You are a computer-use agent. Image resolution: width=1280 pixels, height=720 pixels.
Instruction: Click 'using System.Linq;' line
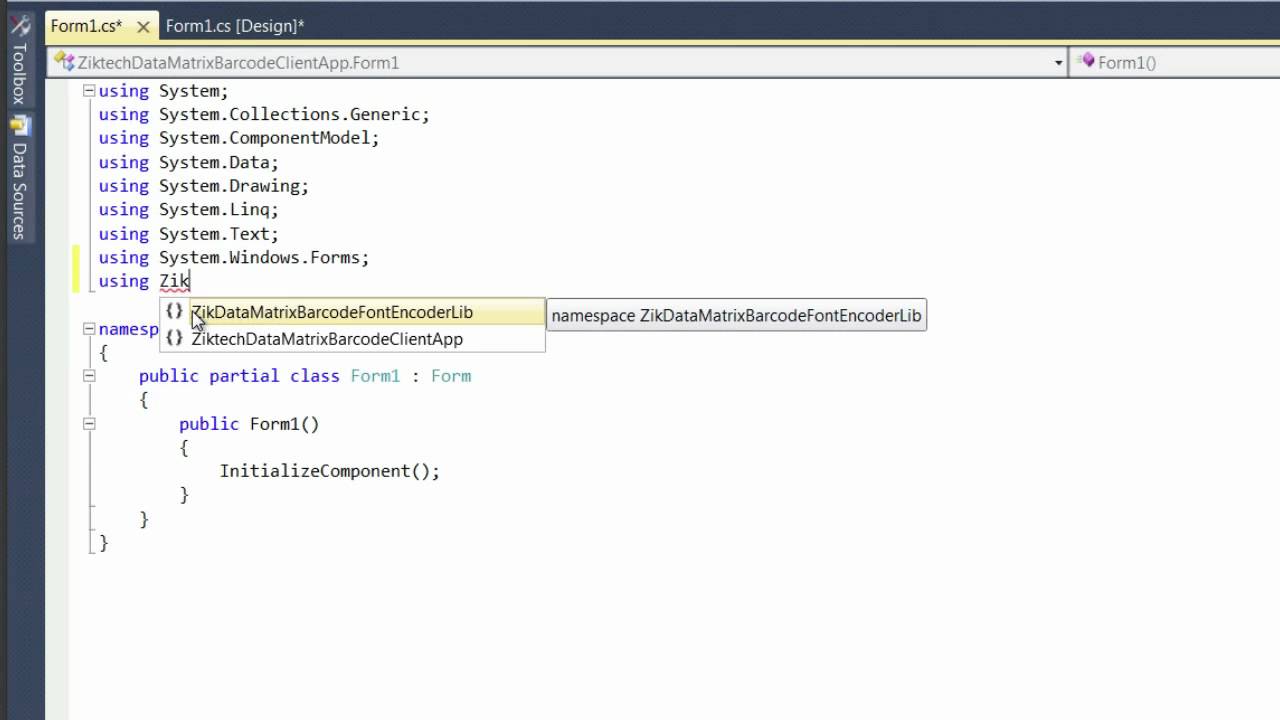point(188,210)
